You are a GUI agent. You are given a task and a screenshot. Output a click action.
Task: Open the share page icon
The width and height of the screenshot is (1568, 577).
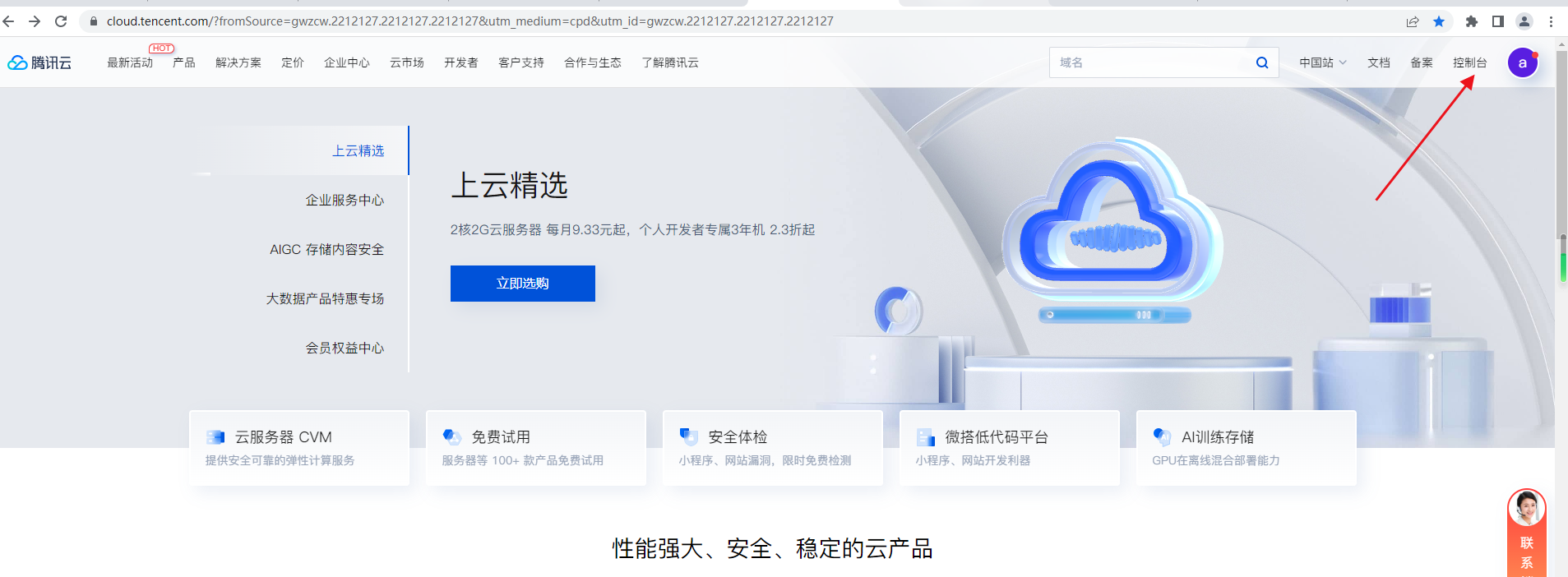(1413, 21)
